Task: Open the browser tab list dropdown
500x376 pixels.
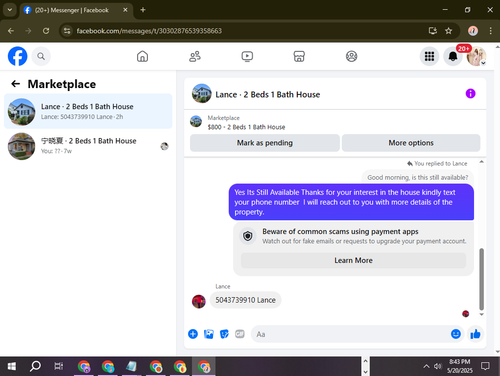Action: point(10,10)
